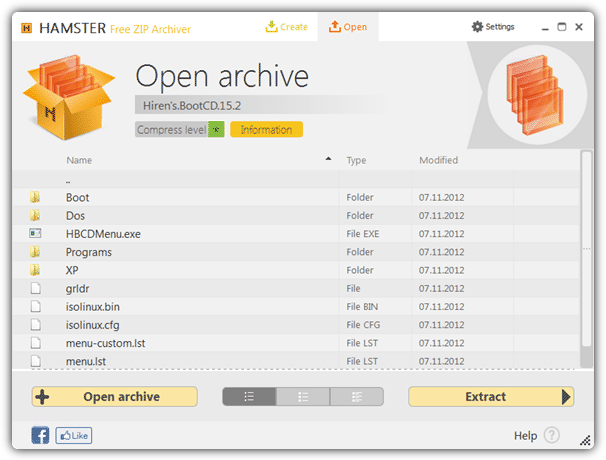Select the middle list view mode

pyautogui.click(x=303, y=397)
